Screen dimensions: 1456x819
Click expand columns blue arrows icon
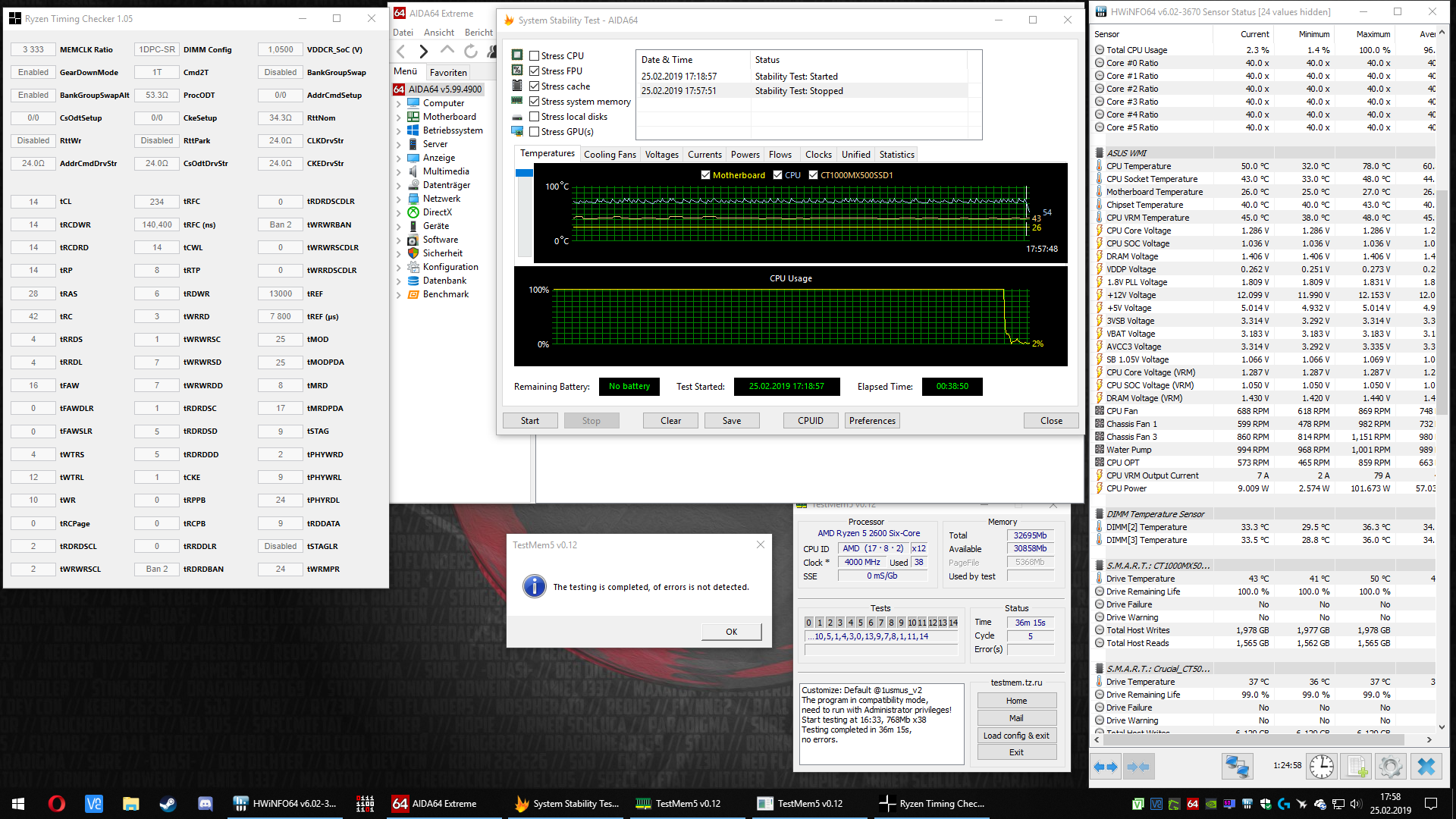coord(1106,767)
